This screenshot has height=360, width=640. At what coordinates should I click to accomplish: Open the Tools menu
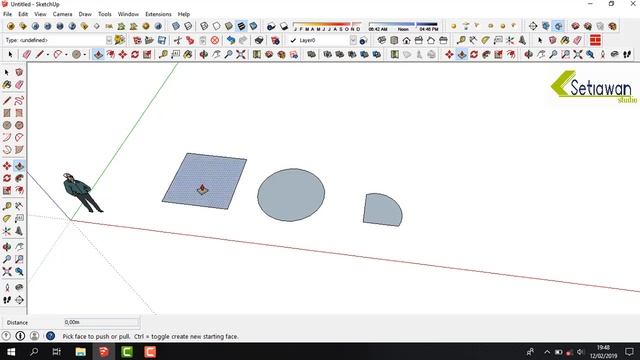tap(104, 14)
